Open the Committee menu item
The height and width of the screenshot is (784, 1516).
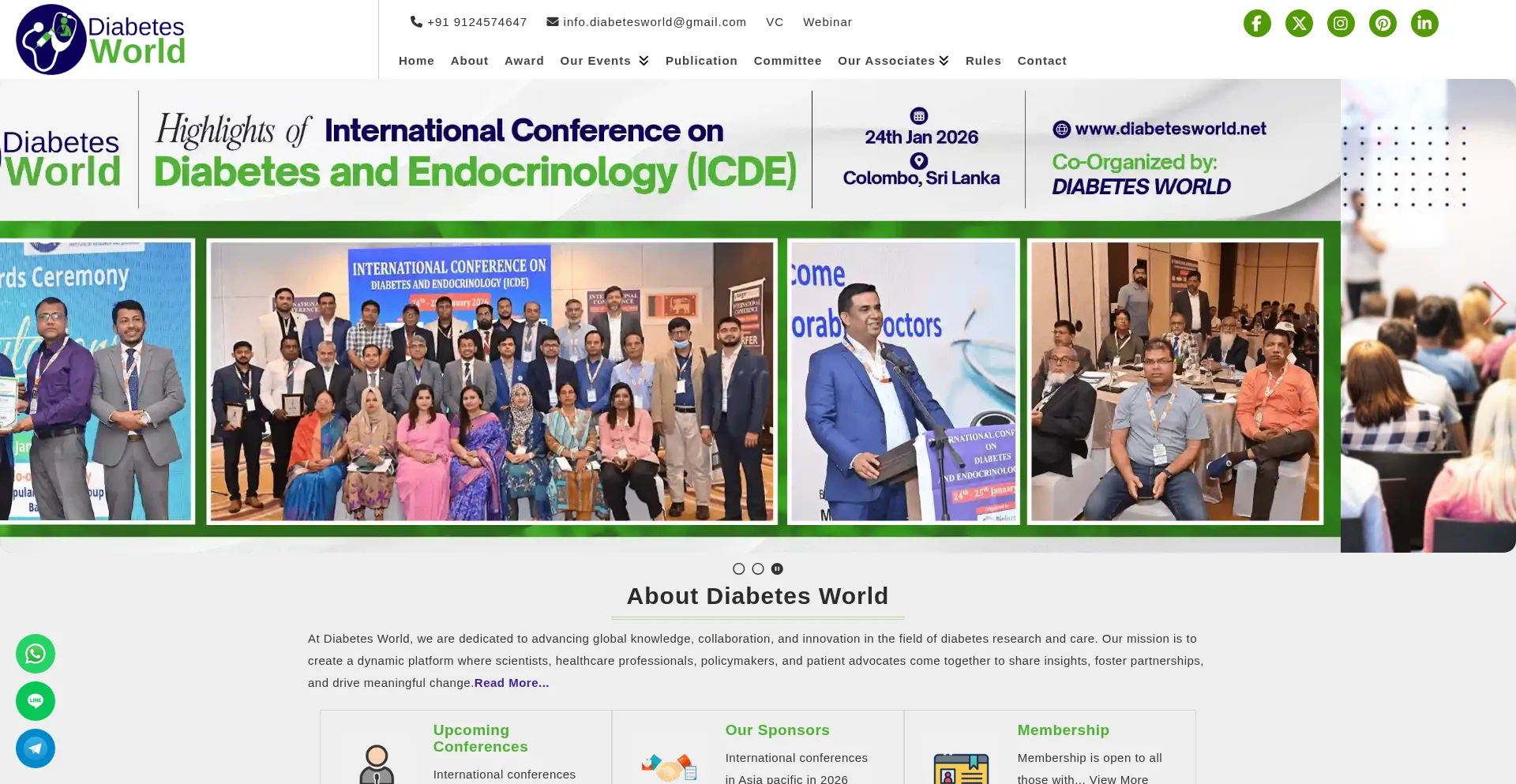click(787, 61)
